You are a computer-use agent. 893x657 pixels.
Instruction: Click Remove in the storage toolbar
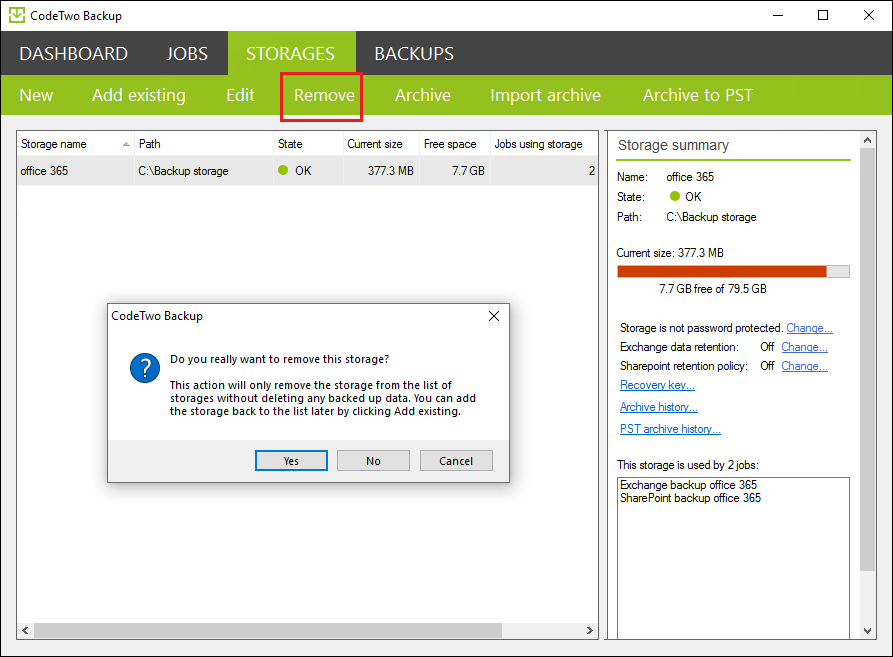tap(324, 95)
